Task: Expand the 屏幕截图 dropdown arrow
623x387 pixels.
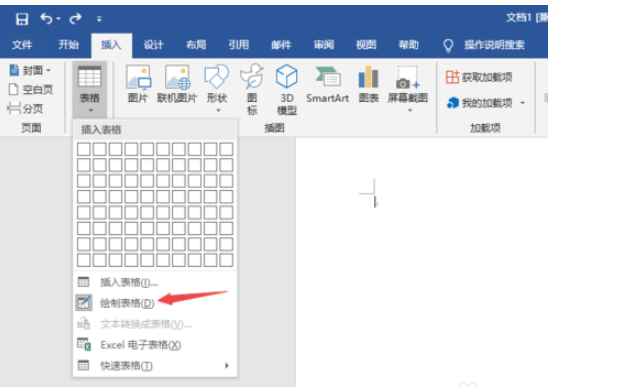Action: [410, 110]
